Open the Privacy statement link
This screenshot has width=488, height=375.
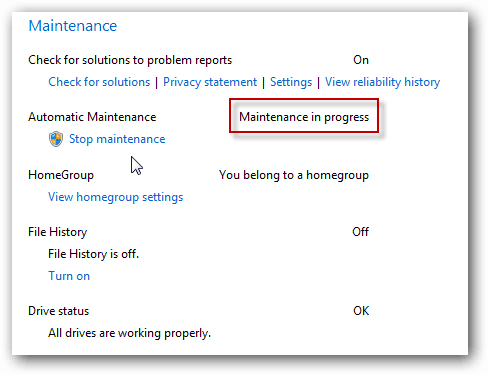[x=210, y=82]
